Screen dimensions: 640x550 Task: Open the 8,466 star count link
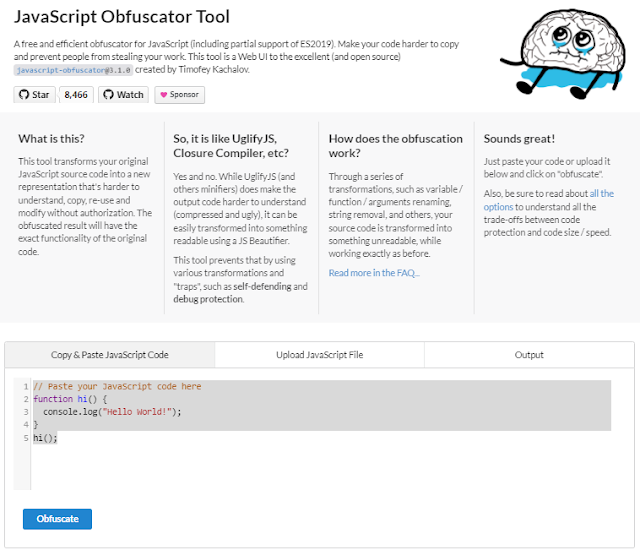pos(76,95)
